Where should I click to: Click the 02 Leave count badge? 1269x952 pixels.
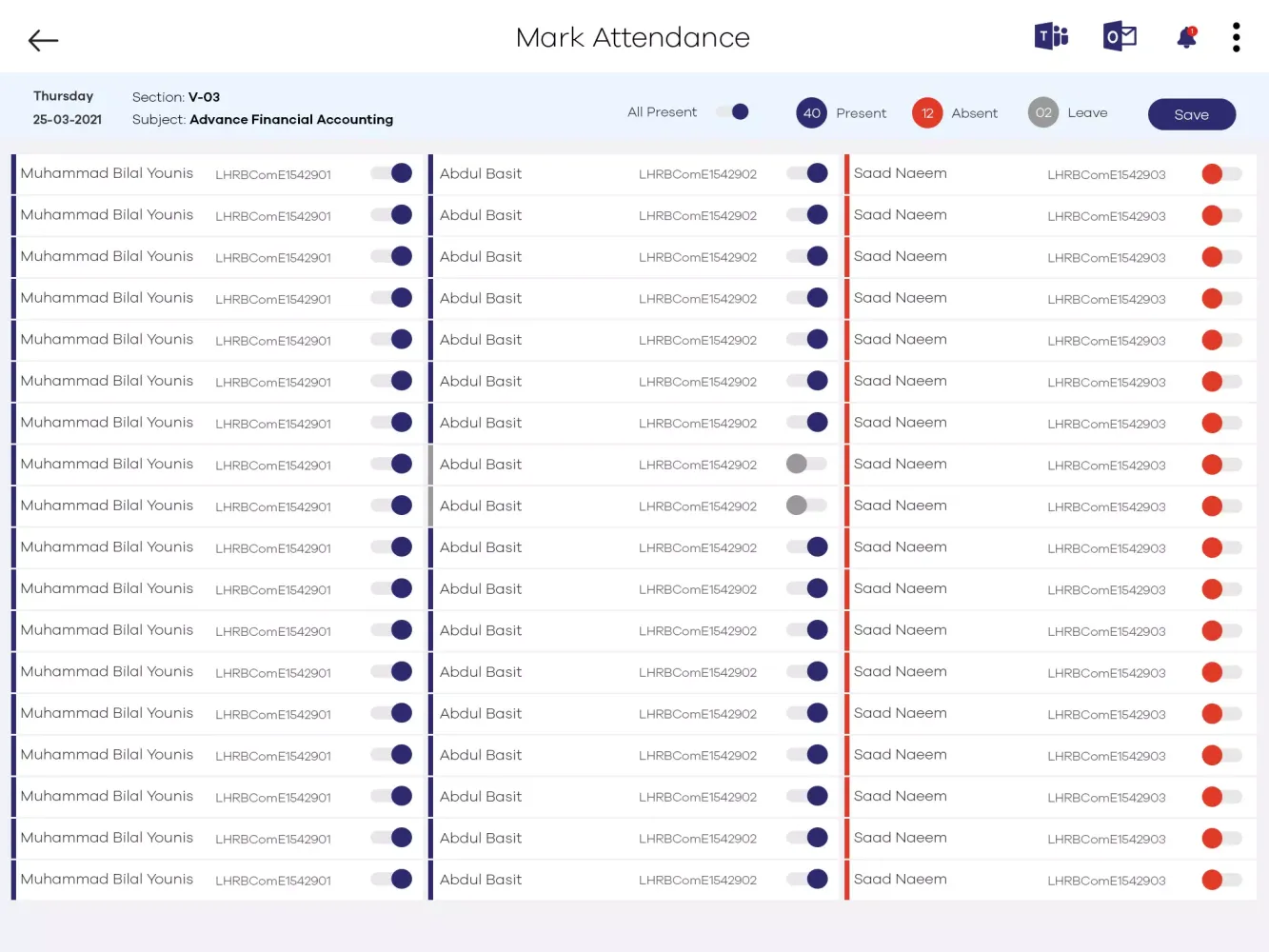1043,113
